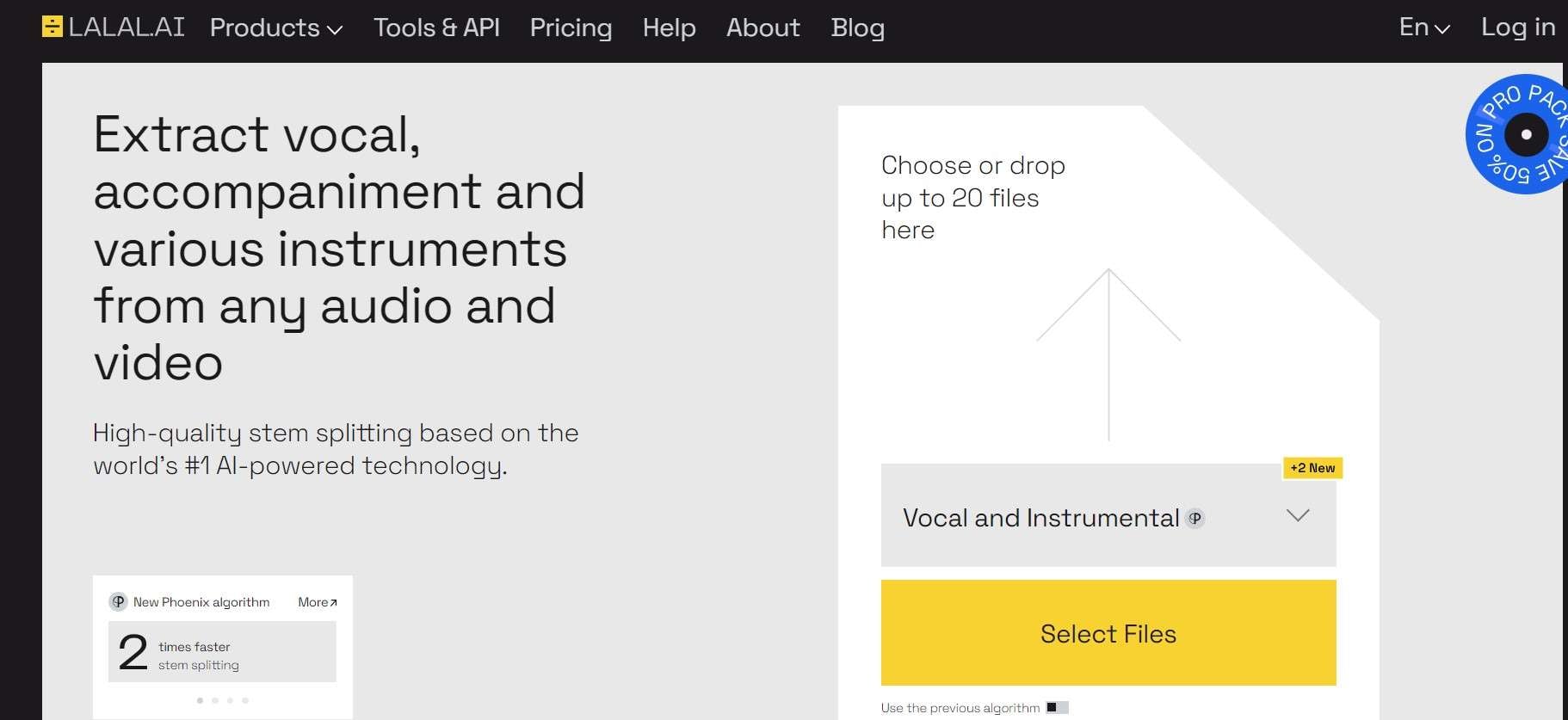Click the Phoenix icon beside Vocal and Instrumental
This screenshot has height=720, width=1568.
(1195, 518)
